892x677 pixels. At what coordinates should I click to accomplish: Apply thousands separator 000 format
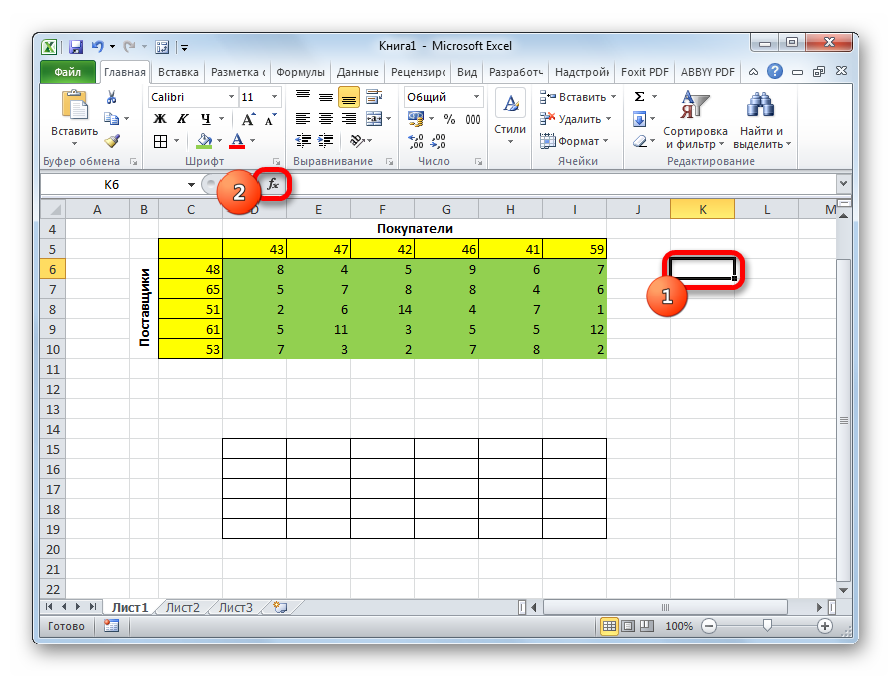(473, 119)
